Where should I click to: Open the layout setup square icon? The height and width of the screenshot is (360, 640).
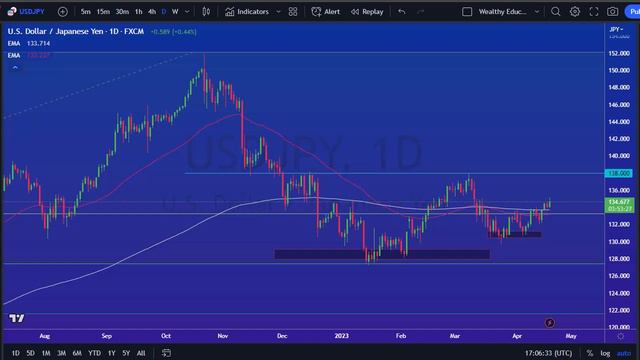coord(467,12)
